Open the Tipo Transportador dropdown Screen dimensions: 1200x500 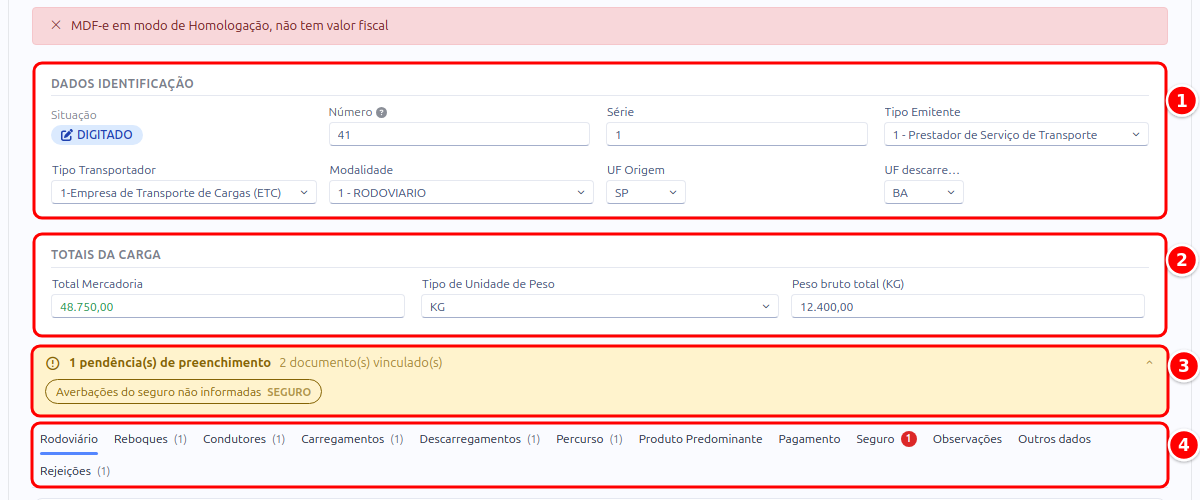(x=184, y=193)
